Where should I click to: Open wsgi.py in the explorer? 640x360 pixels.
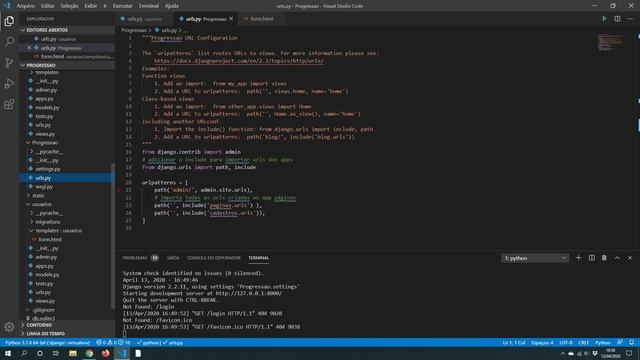click(x=44, y=187)
